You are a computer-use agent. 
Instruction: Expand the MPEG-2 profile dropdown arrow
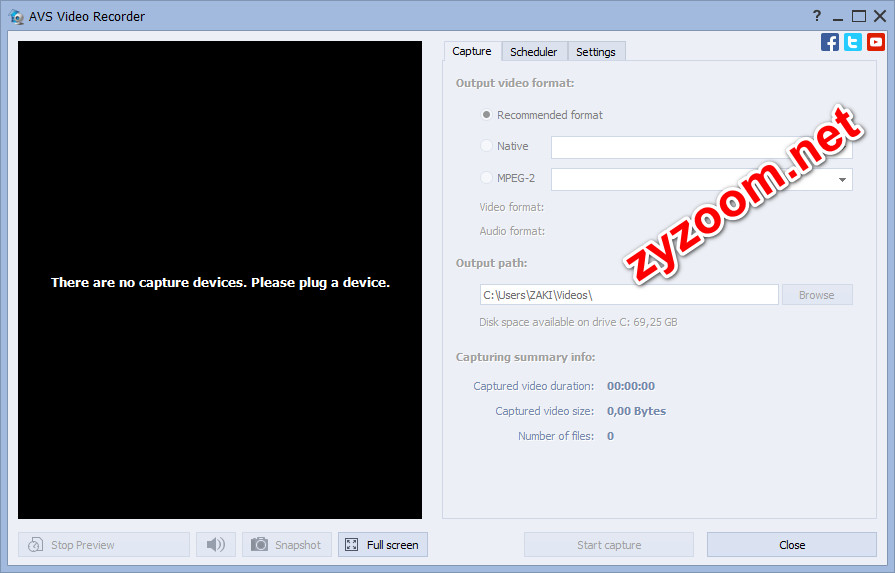(842, 180)
